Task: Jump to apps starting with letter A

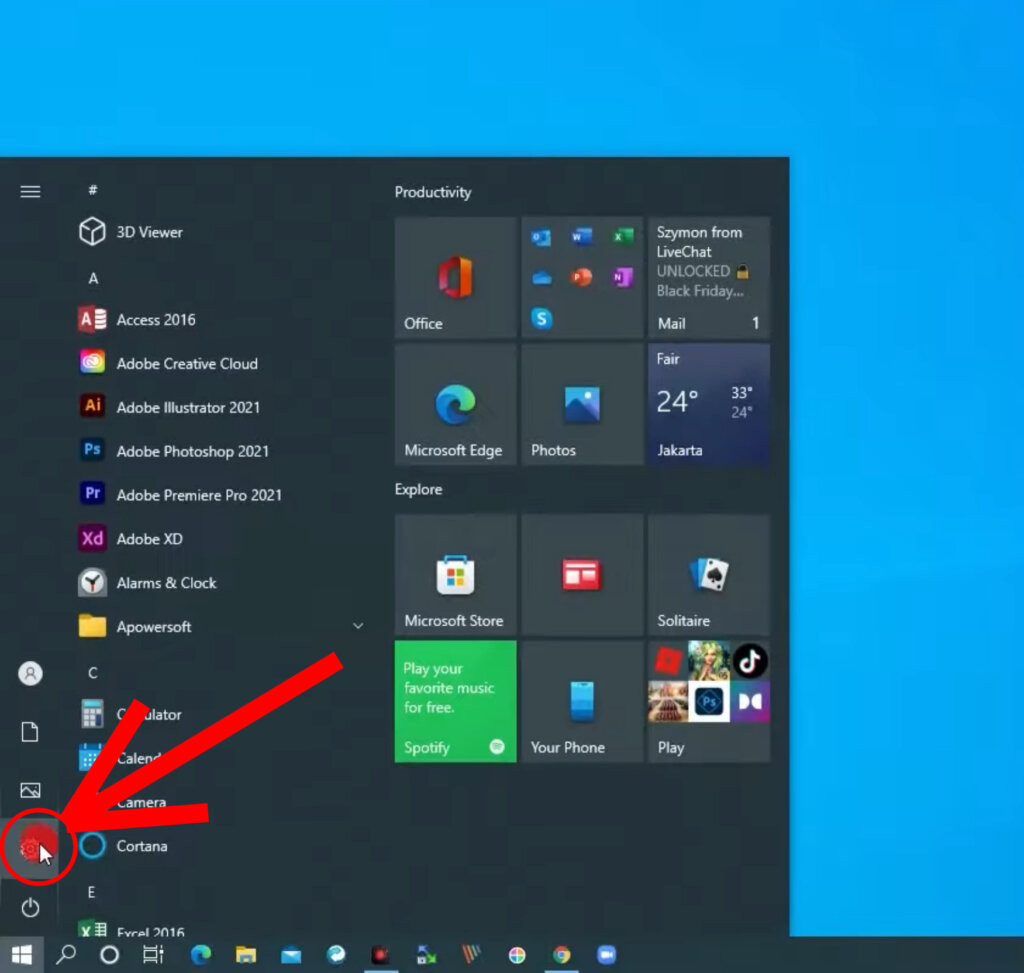Action: coord(92,278)
